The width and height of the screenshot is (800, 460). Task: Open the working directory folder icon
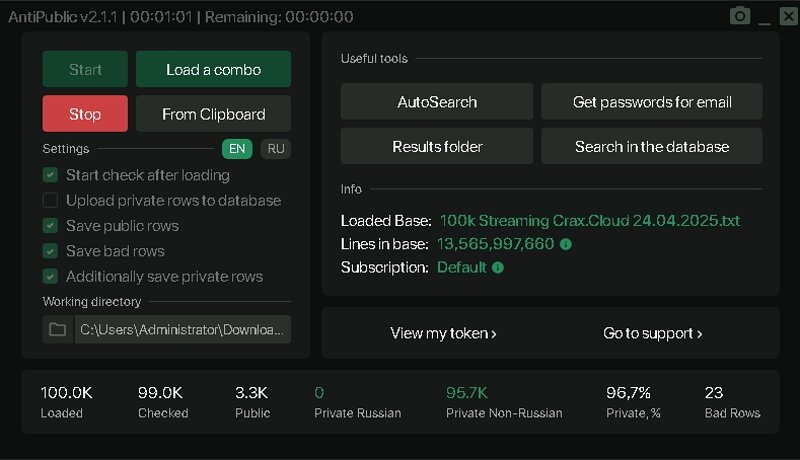click(x=58, y=329)
